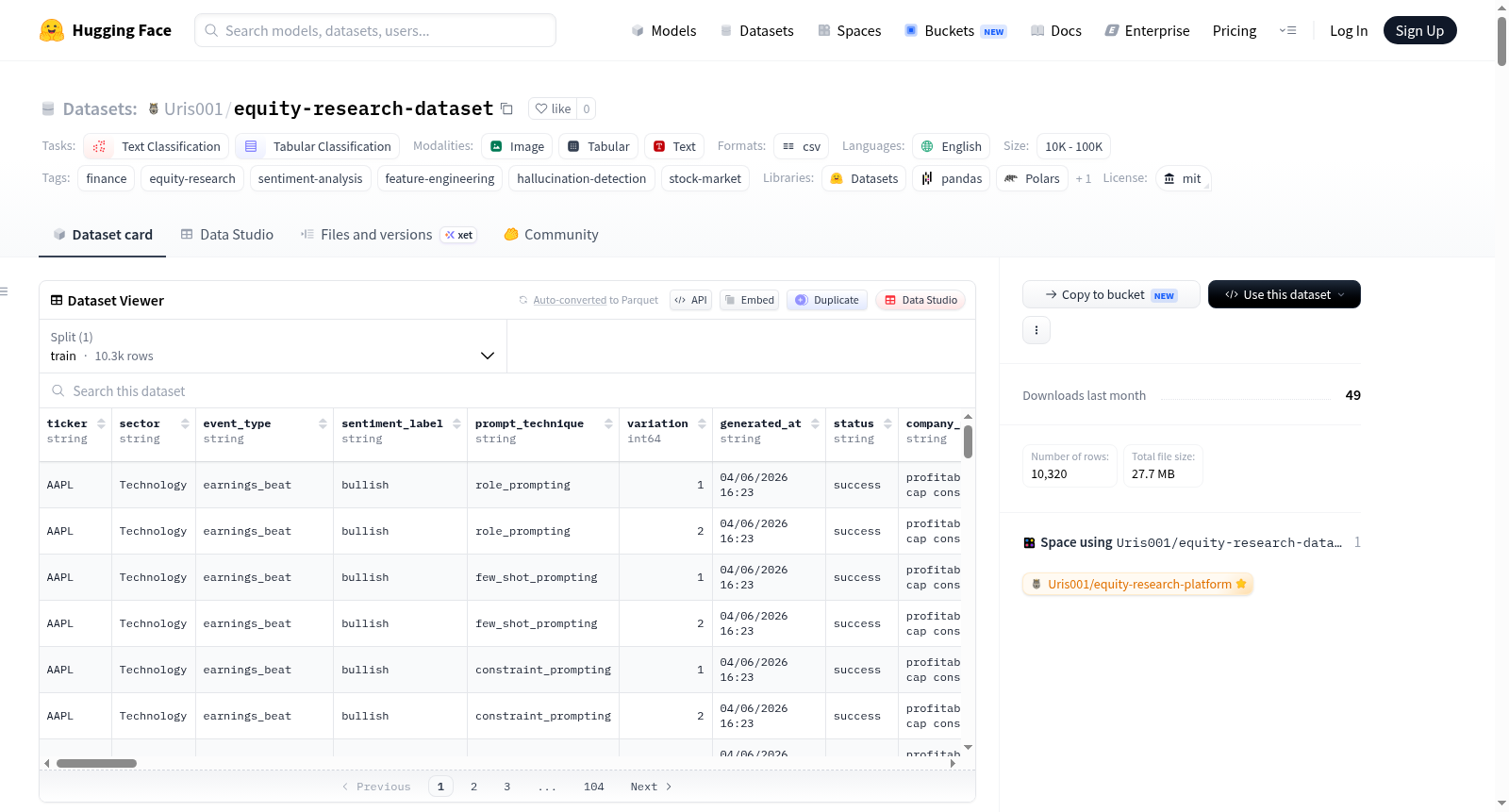Screen dimensions: 1509x812
Task: Click the page vertical scrollbar
Action: 1501,41
